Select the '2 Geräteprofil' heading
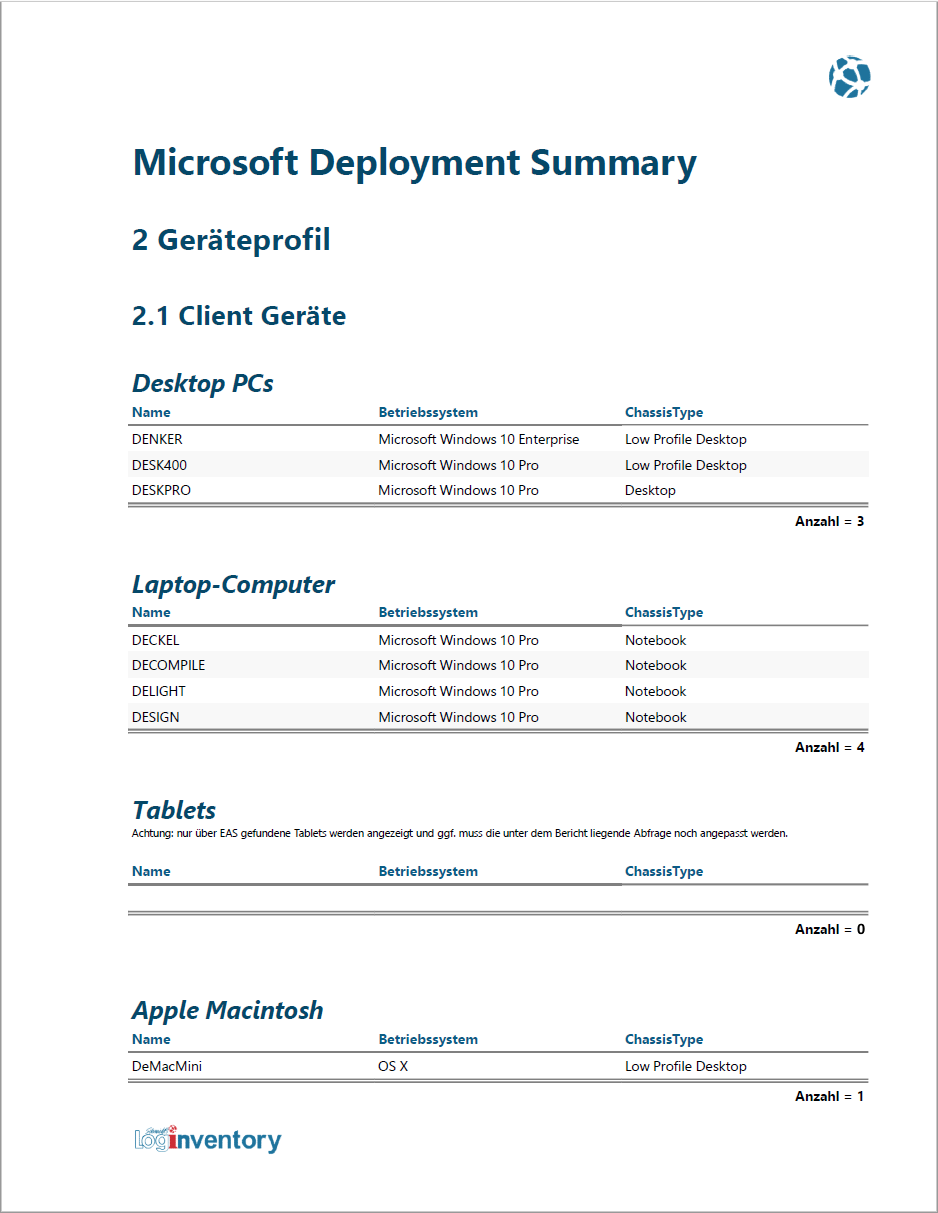 click(x=231, y=240)
